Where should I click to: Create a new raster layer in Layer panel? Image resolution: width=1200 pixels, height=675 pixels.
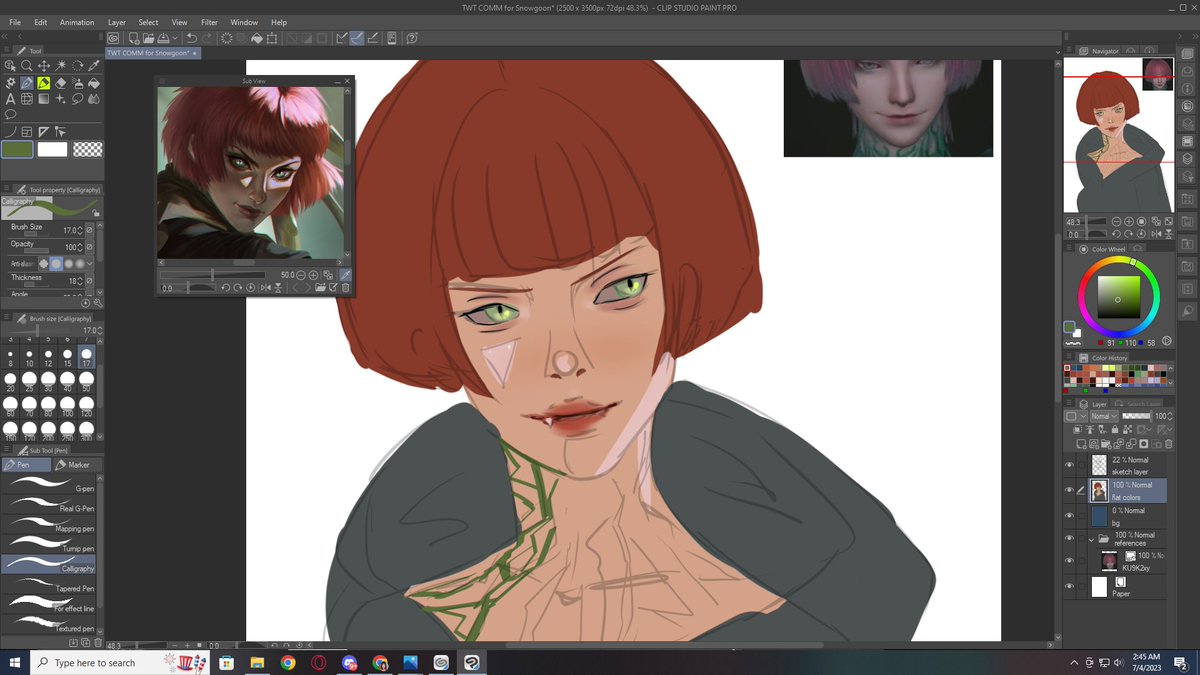point(1081,444)
